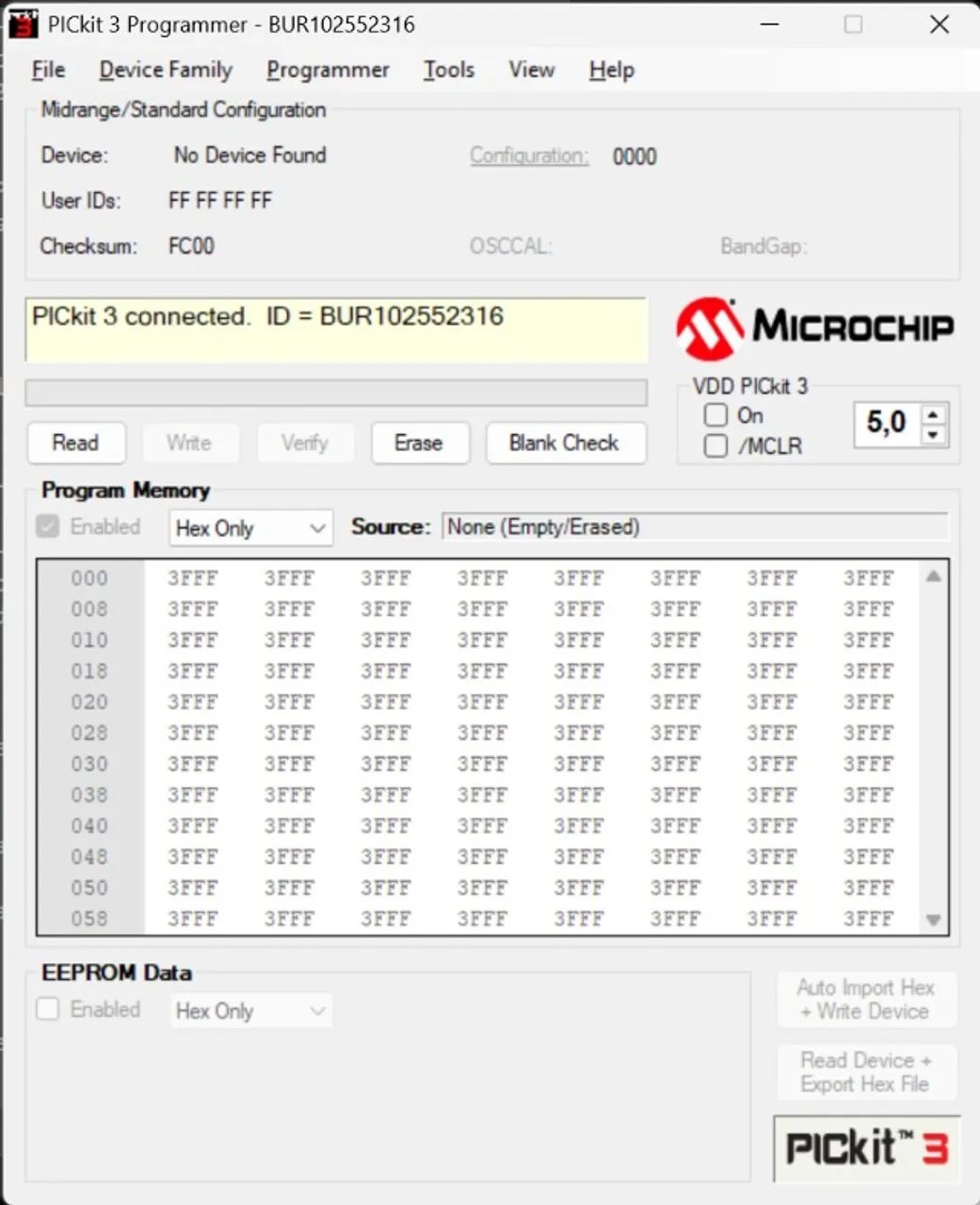Click Read Device + Export Hex File
The height and width of the screenshot is (1205, 980).
point(866,1072)
